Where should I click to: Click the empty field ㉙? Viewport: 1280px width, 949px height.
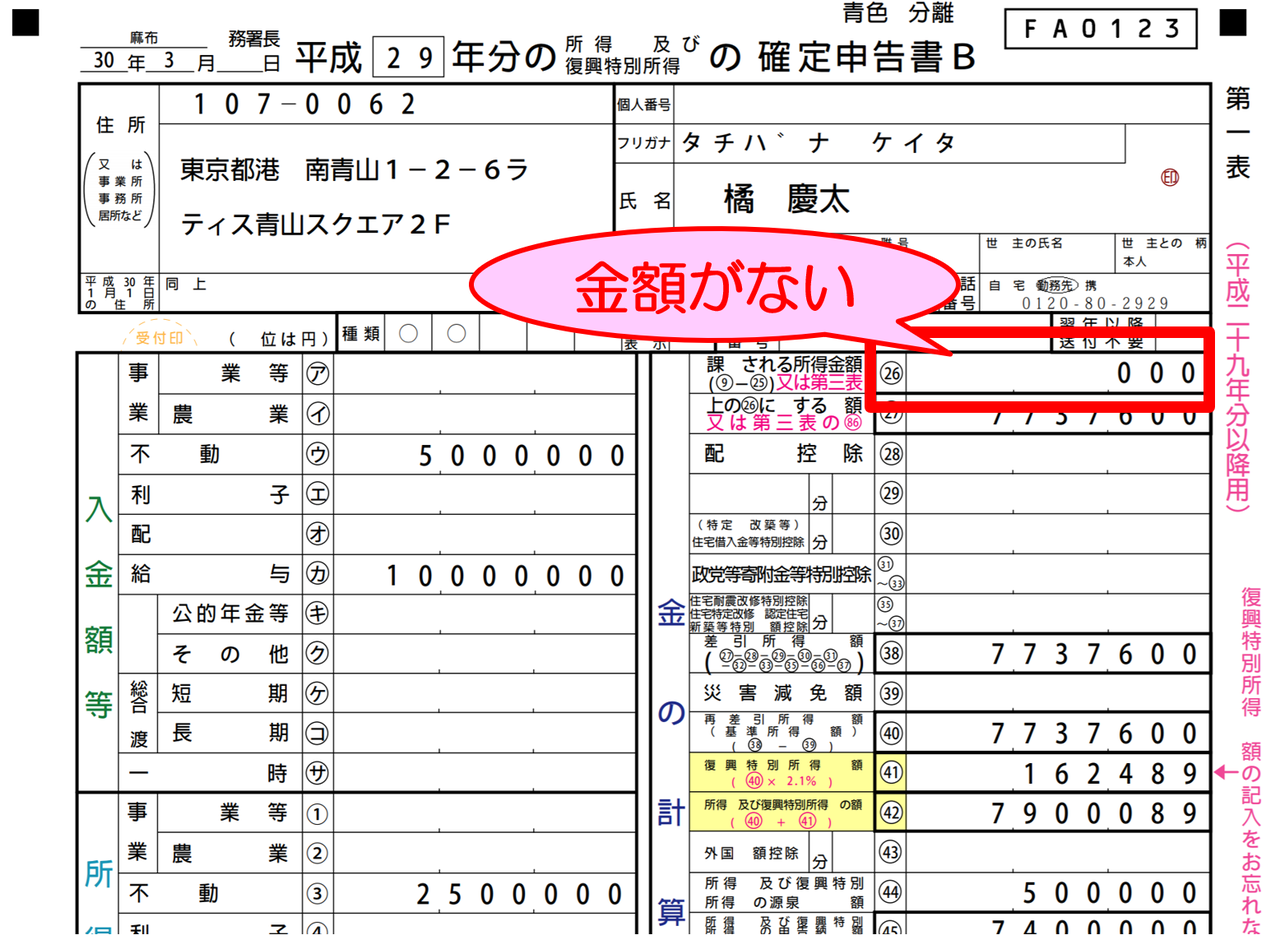click(x=1058, y=493)
